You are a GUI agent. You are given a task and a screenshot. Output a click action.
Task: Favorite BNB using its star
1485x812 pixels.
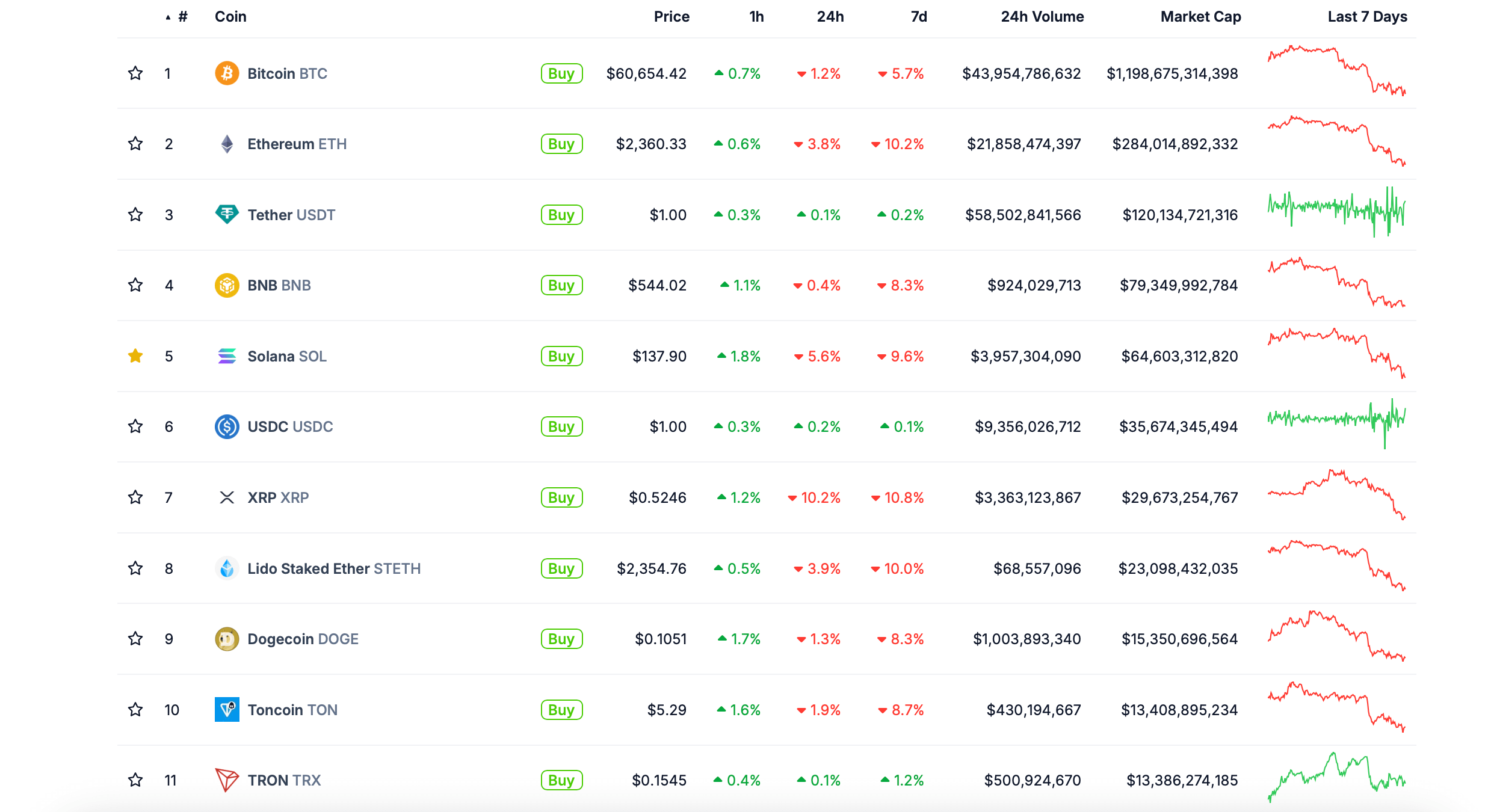pyautogui.click(x=135, y=285)
